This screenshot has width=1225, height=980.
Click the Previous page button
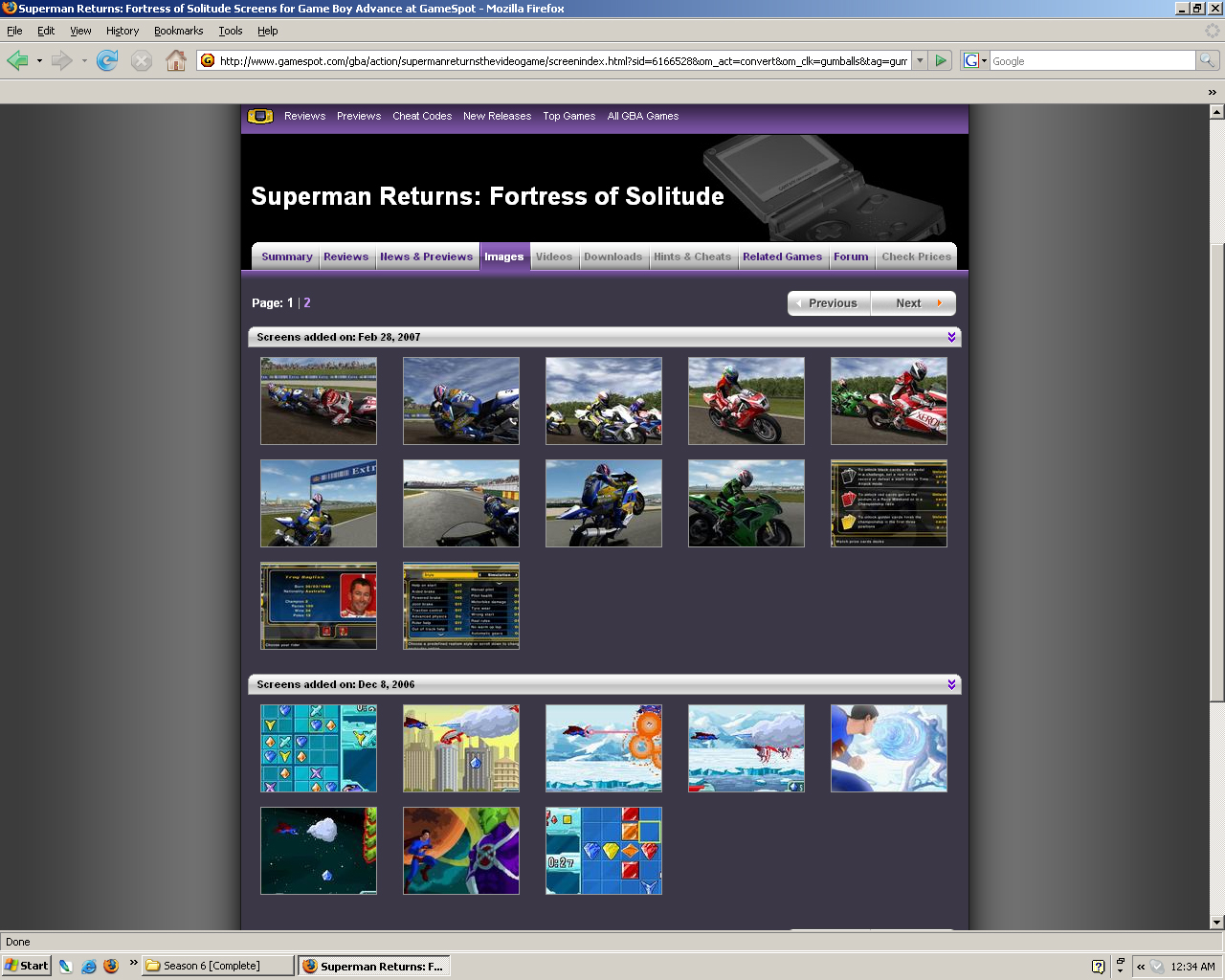click(829, 303)
